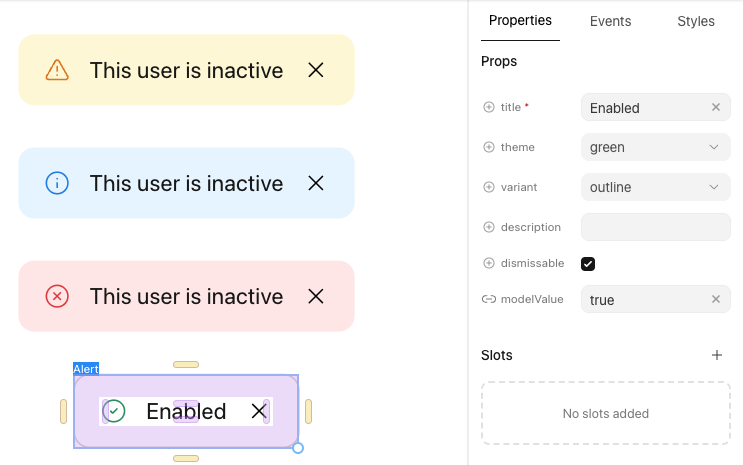
Task: Click the red error circle icon
Action: click(57, 296)
